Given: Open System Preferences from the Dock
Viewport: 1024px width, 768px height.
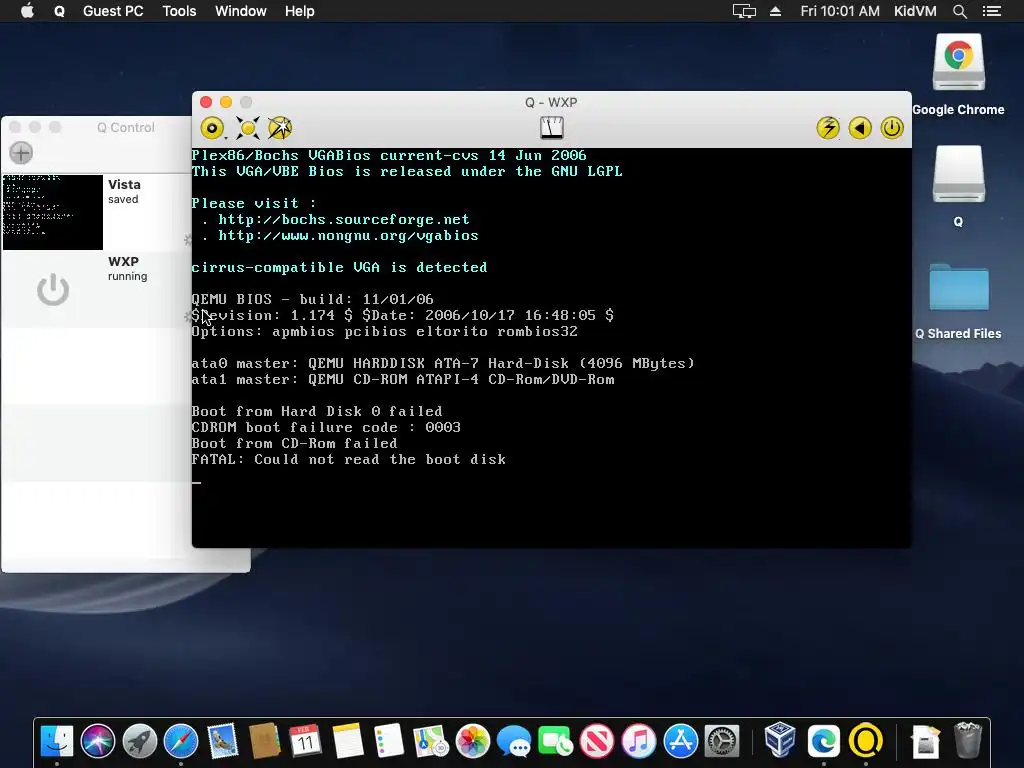Looking at the screenshot, I should tap(722, 742).
